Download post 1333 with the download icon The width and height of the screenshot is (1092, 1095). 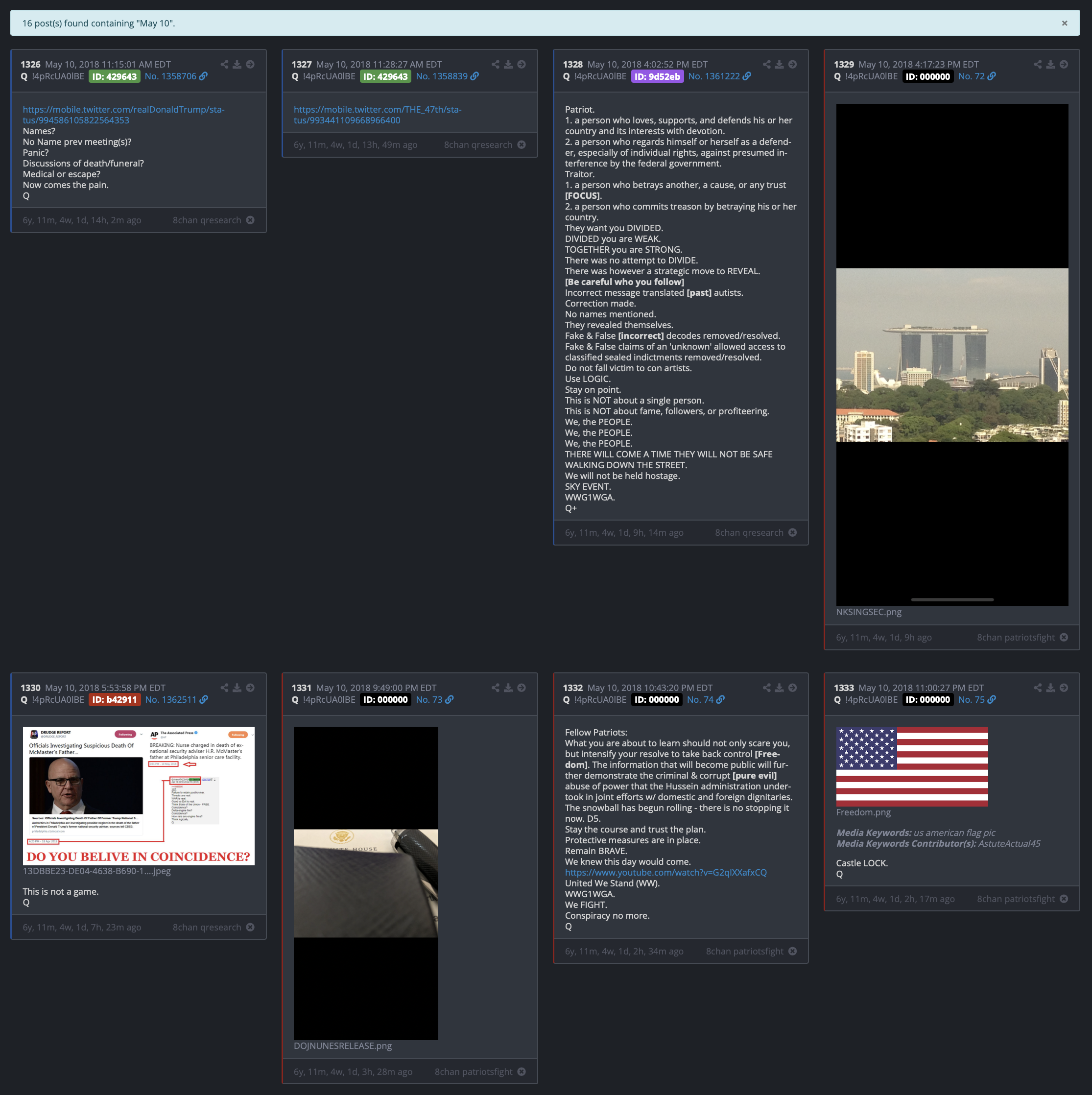point(1051,688)
